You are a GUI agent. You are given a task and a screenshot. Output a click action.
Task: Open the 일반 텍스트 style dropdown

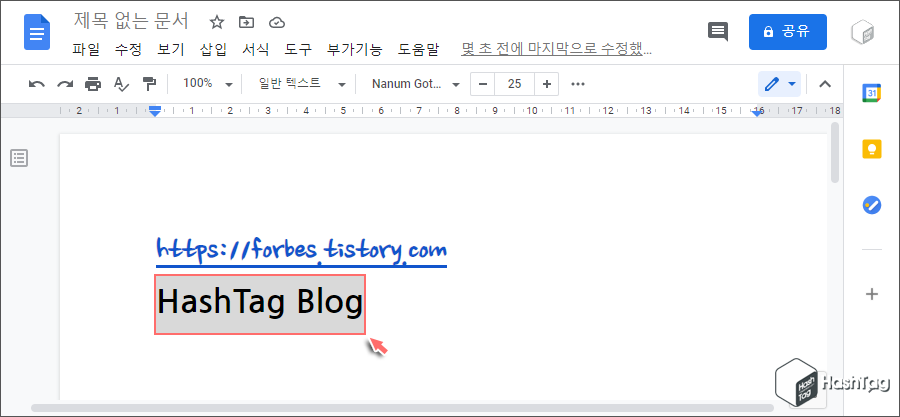point(302,84)
